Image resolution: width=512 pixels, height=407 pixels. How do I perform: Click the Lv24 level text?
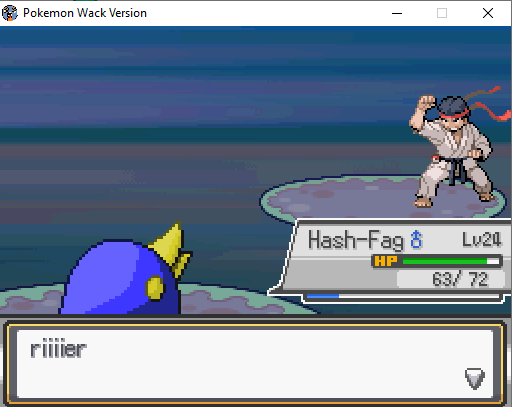tap(481, 239)
